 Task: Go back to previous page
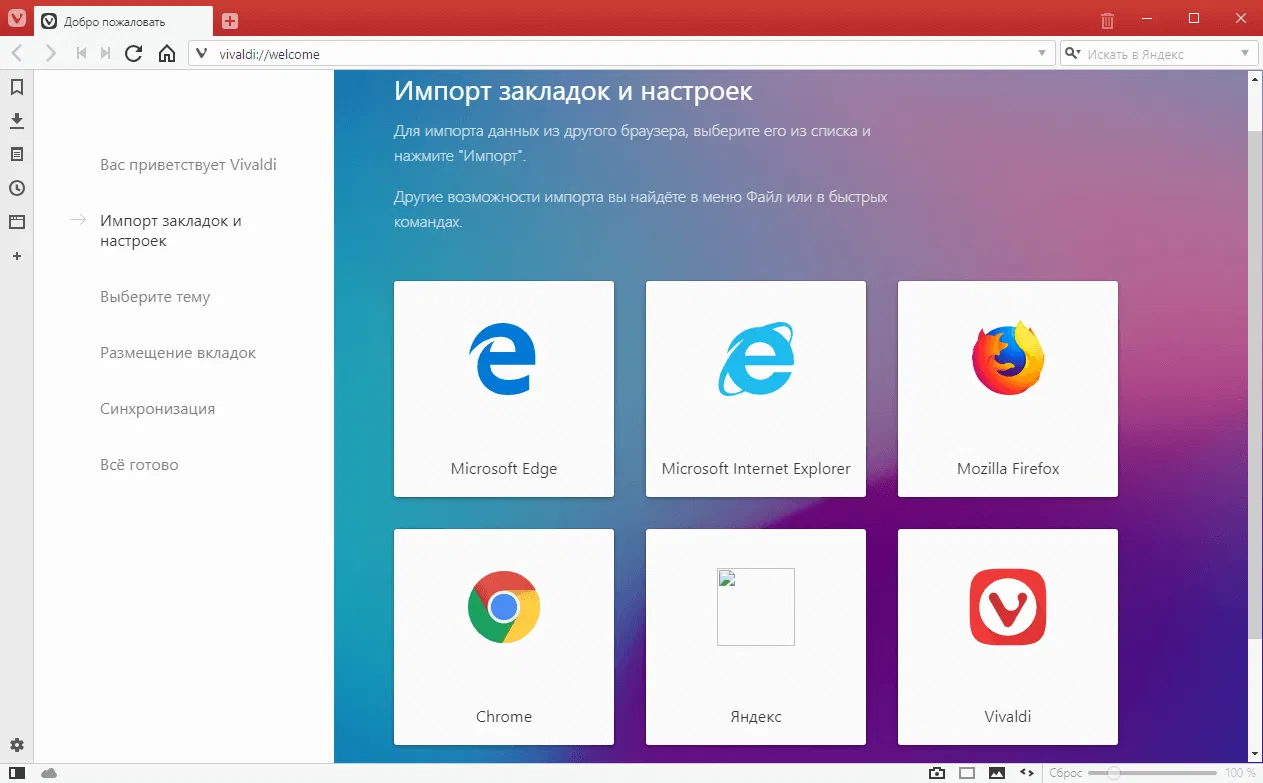(18, 54)
